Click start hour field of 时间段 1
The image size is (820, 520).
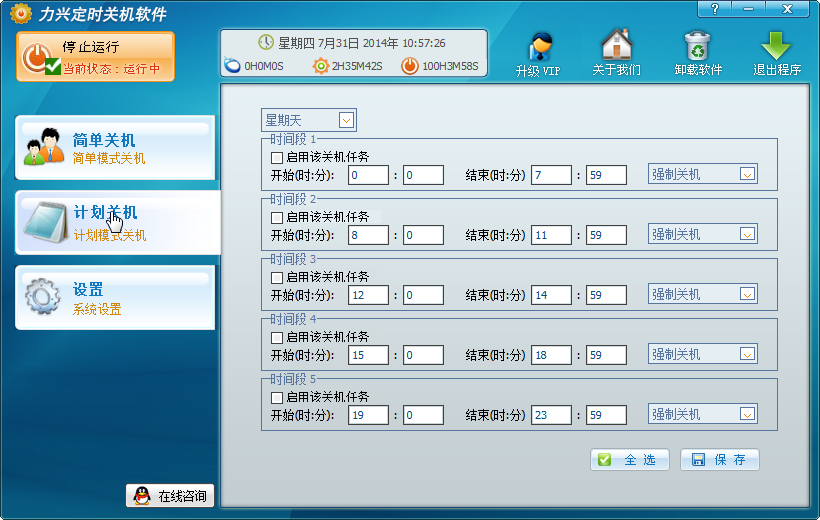coord(368,175)
